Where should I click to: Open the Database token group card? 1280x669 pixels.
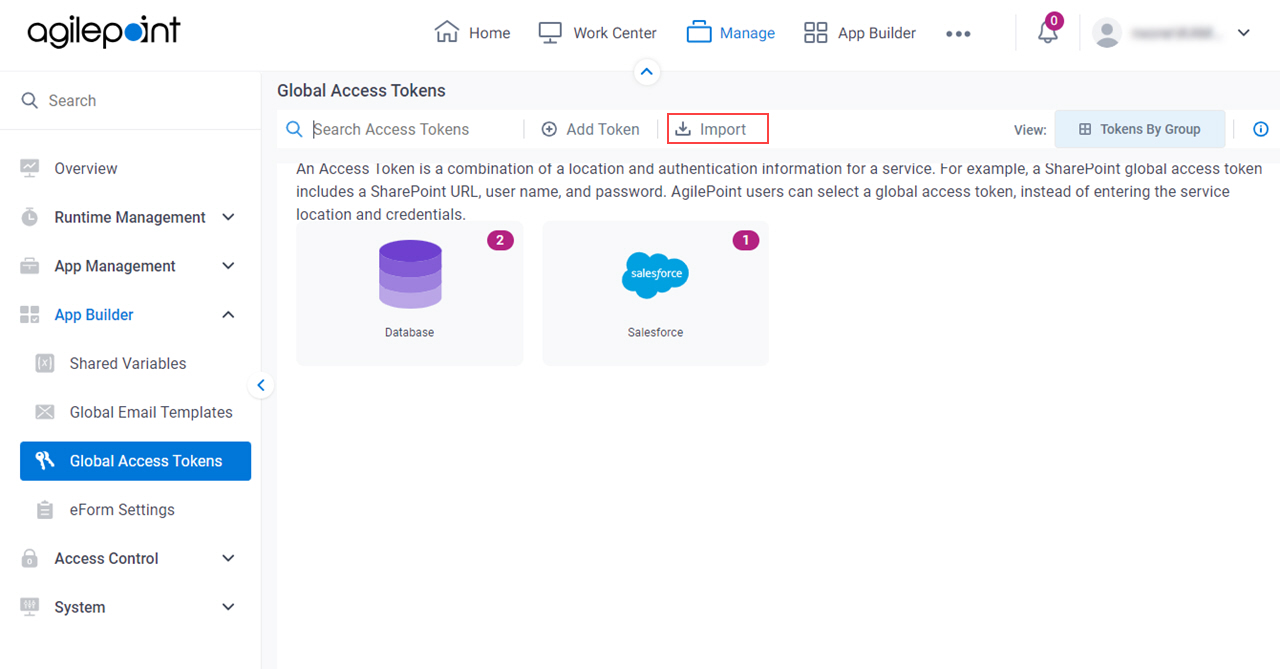point(410,293)
